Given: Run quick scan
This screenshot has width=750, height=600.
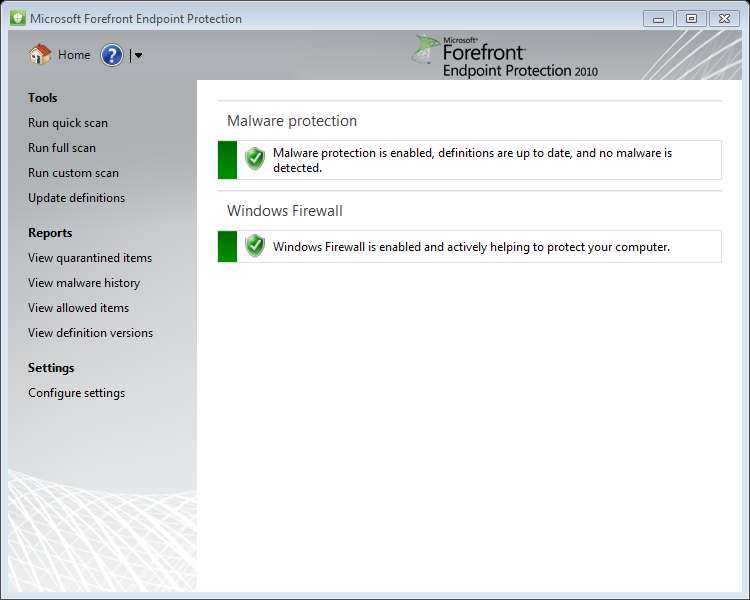Looking at the screenshot, I should (x=68, y=123).
